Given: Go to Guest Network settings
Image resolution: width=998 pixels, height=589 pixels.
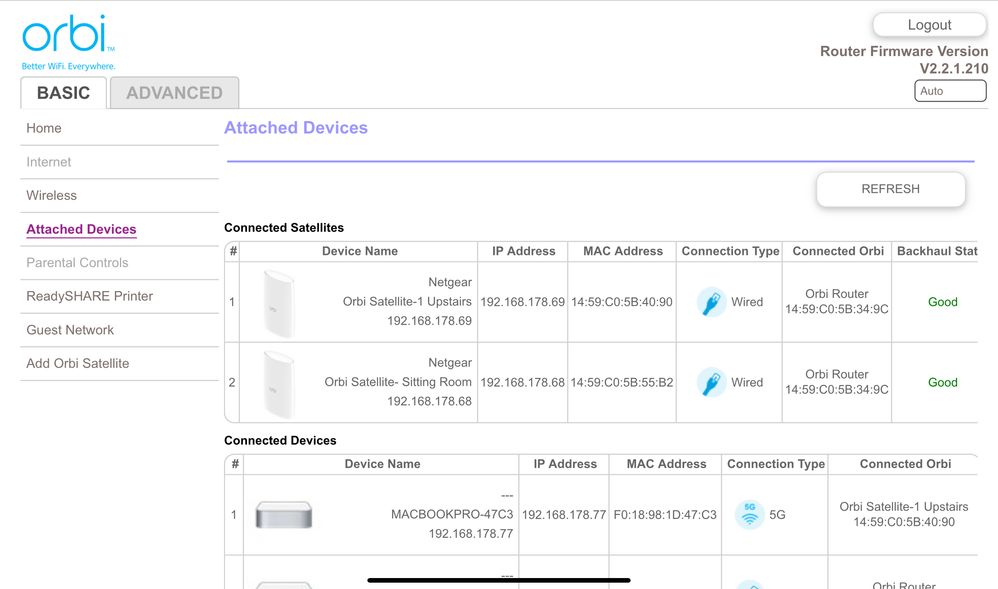Looking at the screenshot, I should (70, 330).
